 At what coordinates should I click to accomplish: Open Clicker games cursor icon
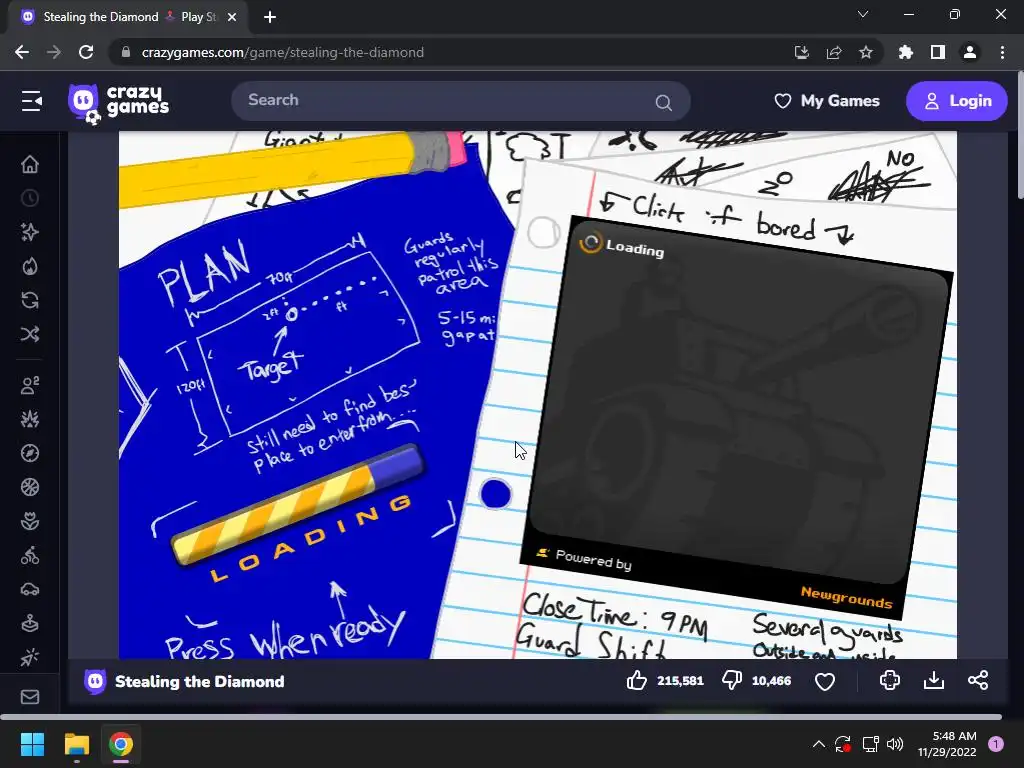pos(30,657)
